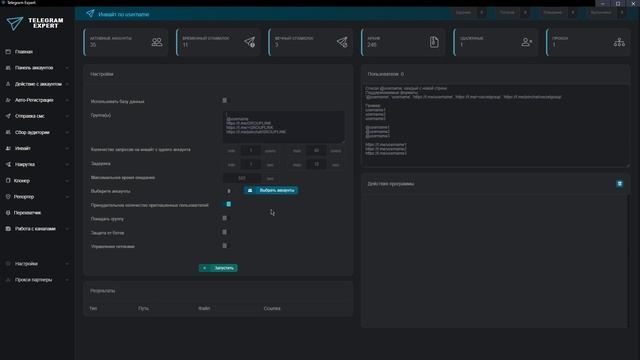This screenshot has width=640, height=360.
Task: Expand the Панель аккаунтов submenu chevron
Action: tap(67, 68)
